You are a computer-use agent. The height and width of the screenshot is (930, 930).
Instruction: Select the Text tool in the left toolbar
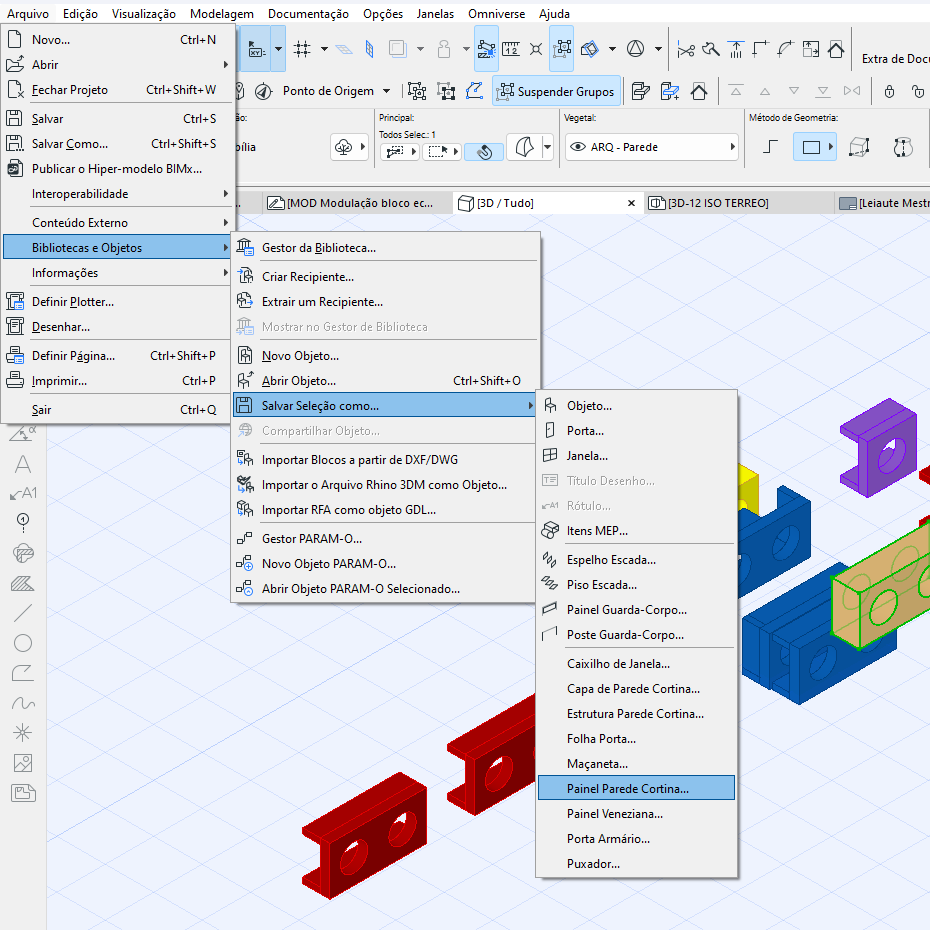pyautogui.click(x=22, y=465)
